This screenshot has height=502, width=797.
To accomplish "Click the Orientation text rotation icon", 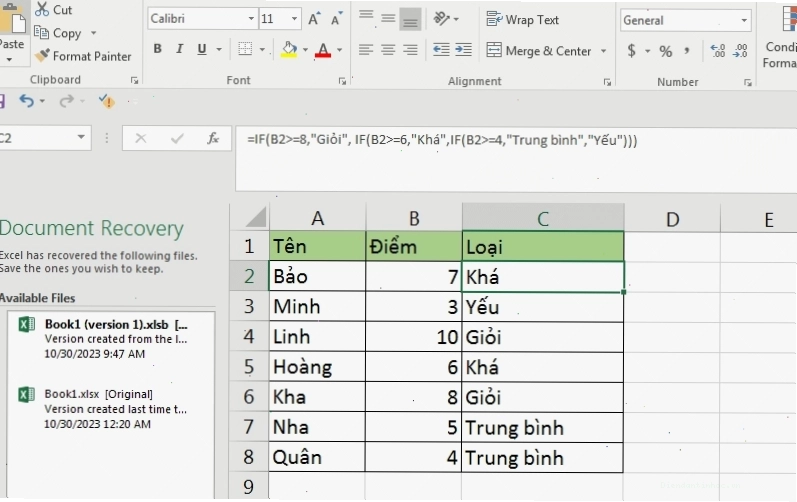I will (441, 19).
